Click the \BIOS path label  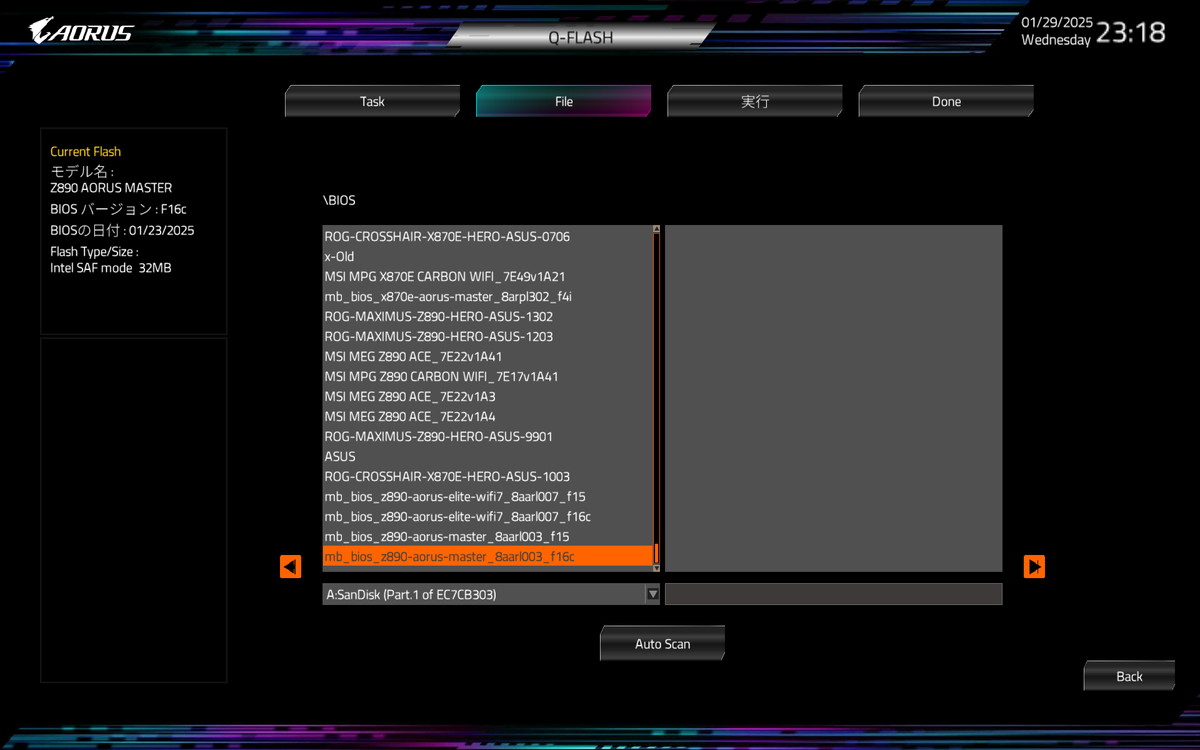[339, 200]
